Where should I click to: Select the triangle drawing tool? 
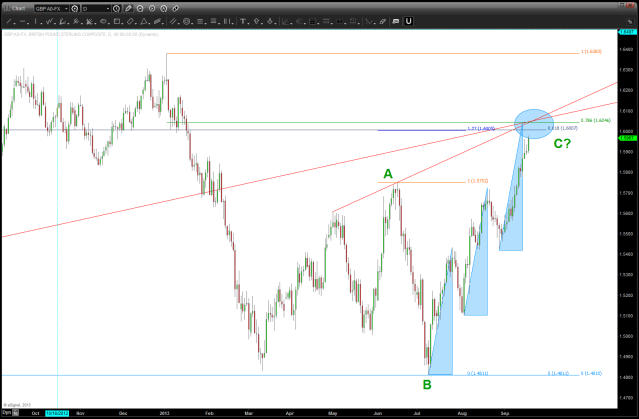(143, 21)
